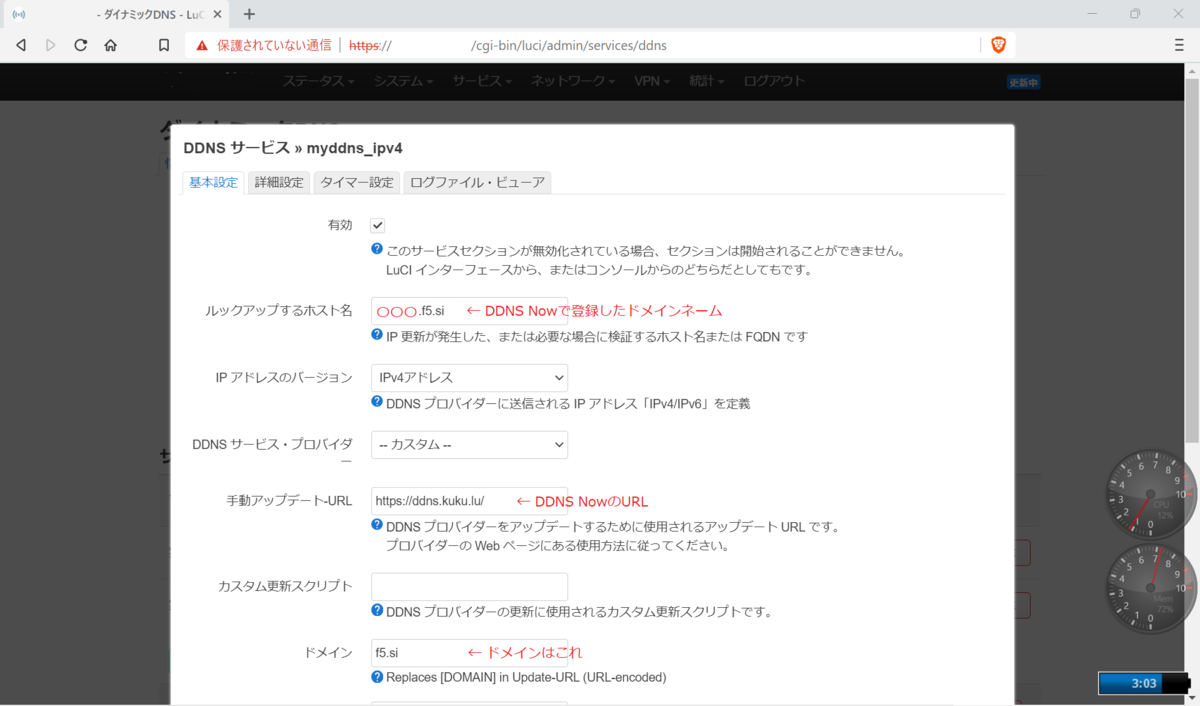1200x706 pixels.
Task: Click the insecure connection warning triangle
Action: [202, 45]
